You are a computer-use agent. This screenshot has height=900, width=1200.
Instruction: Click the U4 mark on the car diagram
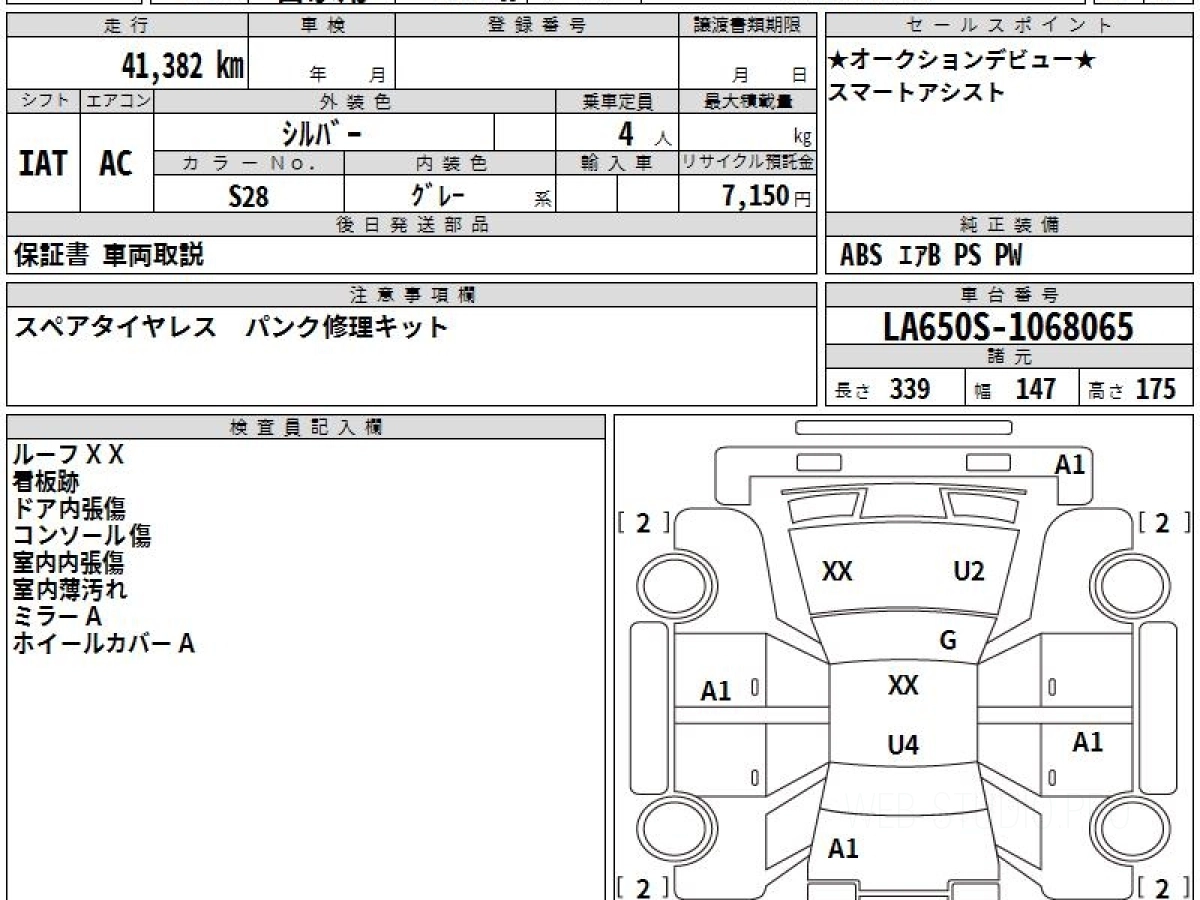903,745
